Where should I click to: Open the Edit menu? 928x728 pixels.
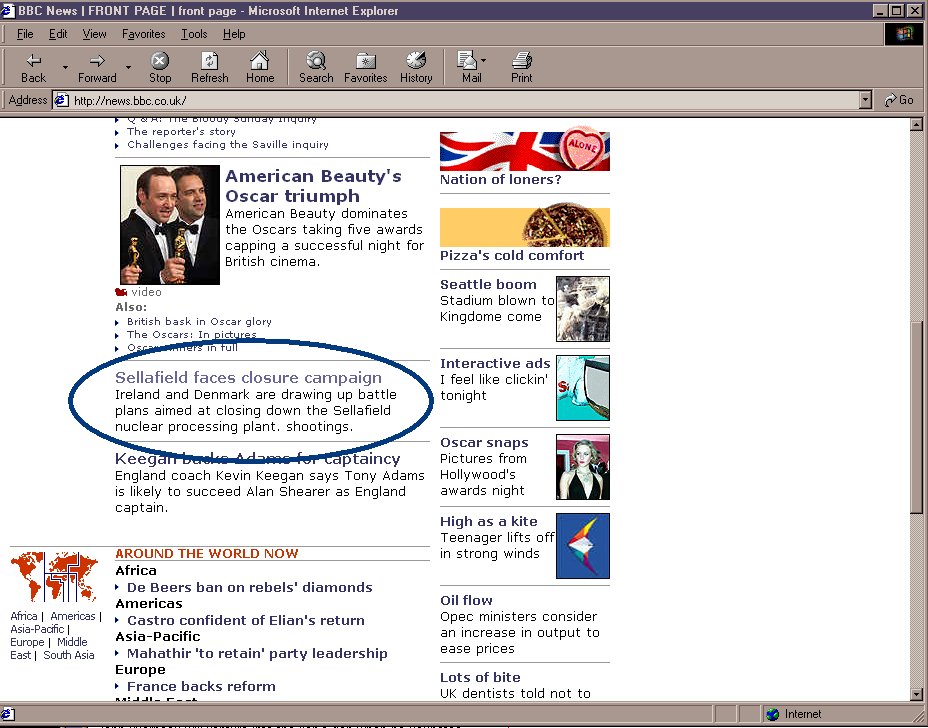point(58,34)
